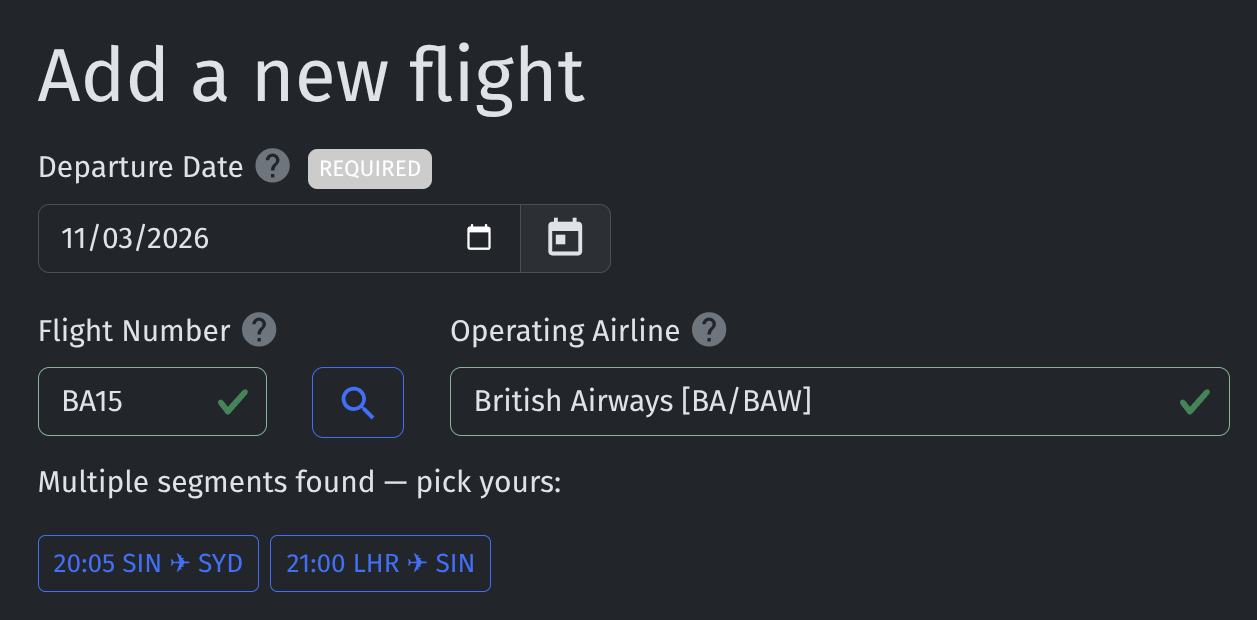This screenshot has width=1257, height=620.
Task: Choose the 20:05 SIN to SYD segment
Action: [x=148, y=563]
